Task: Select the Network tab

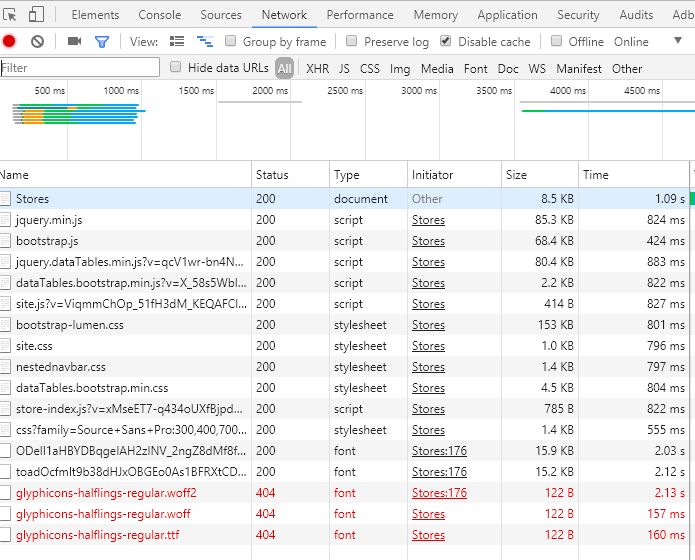Action: point(284,15)
